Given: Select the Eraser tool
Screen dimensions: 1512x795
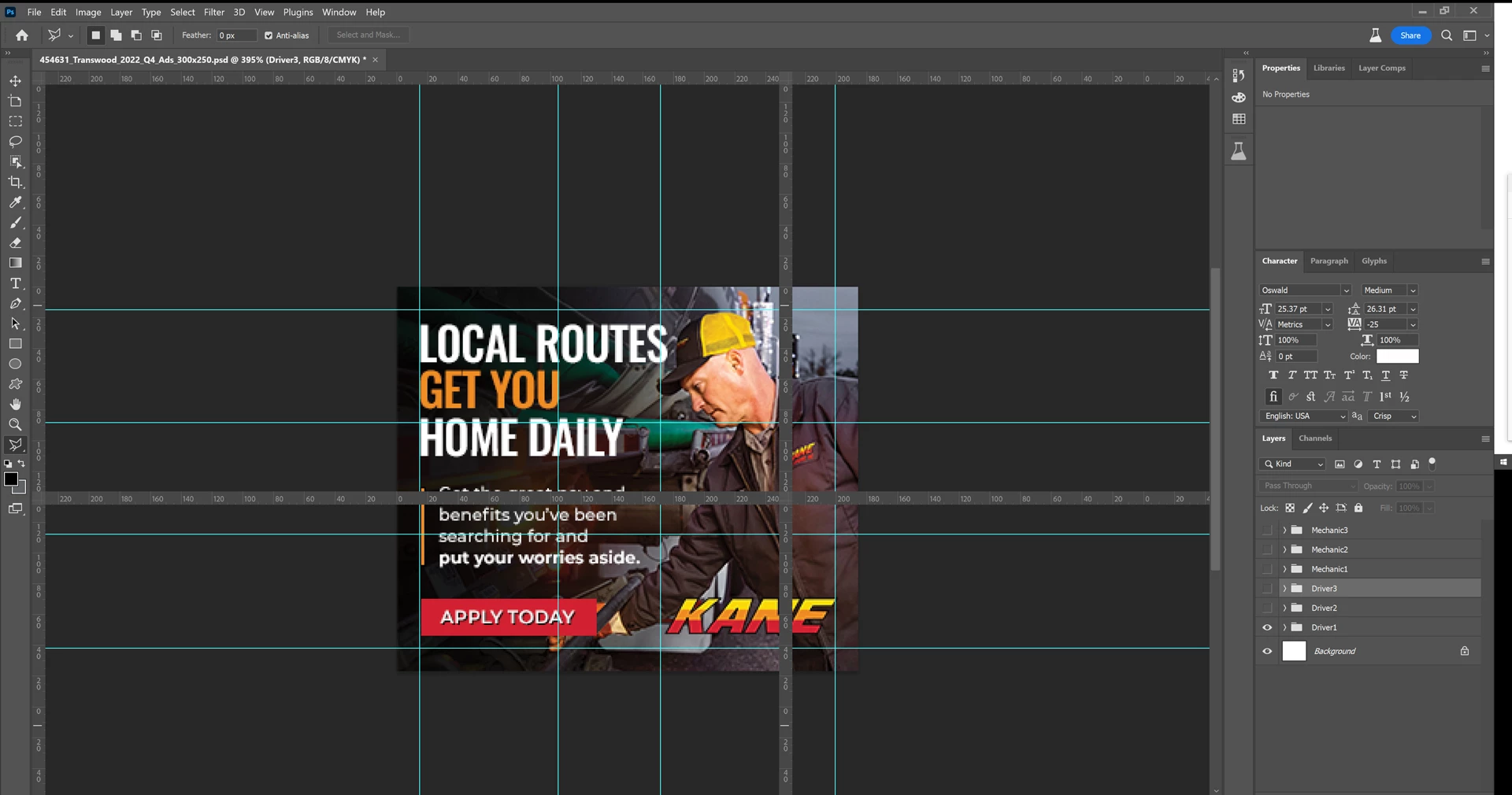Looking at the screenshot, I should coord(15,243).
